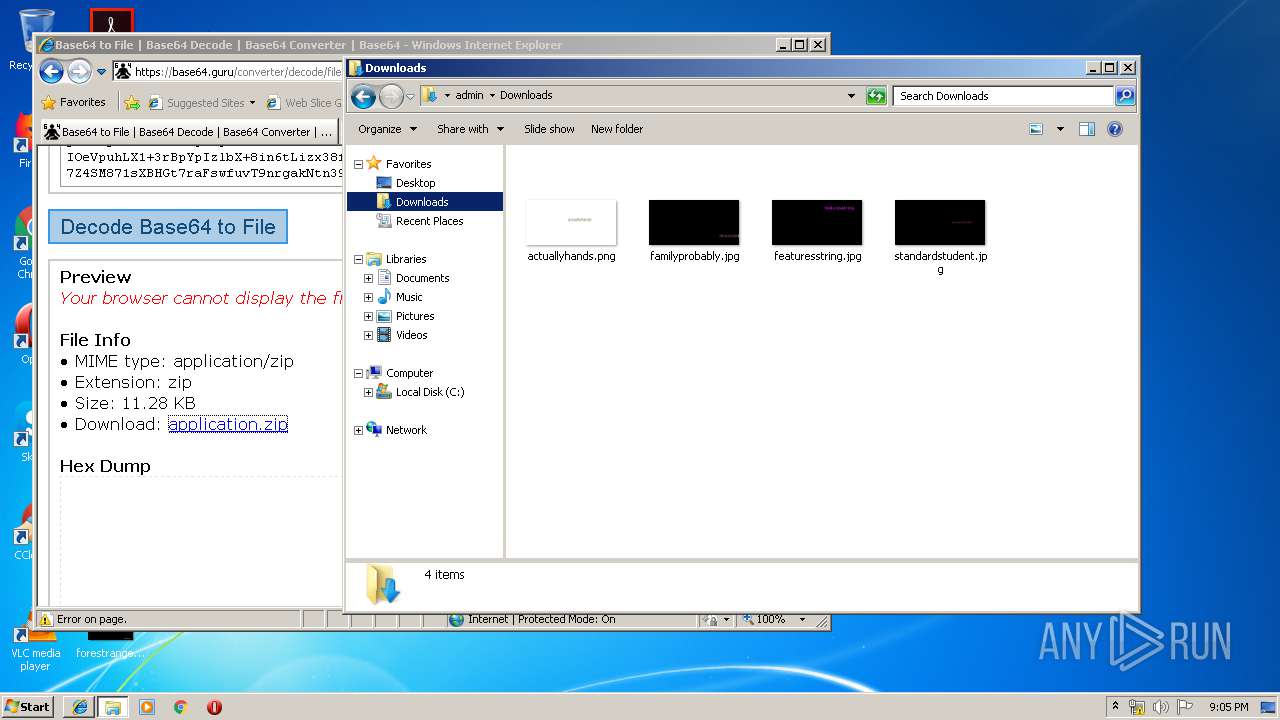Click Forward arrow in Internet Explorer
1280x720 pixels.
coord(79,71)
